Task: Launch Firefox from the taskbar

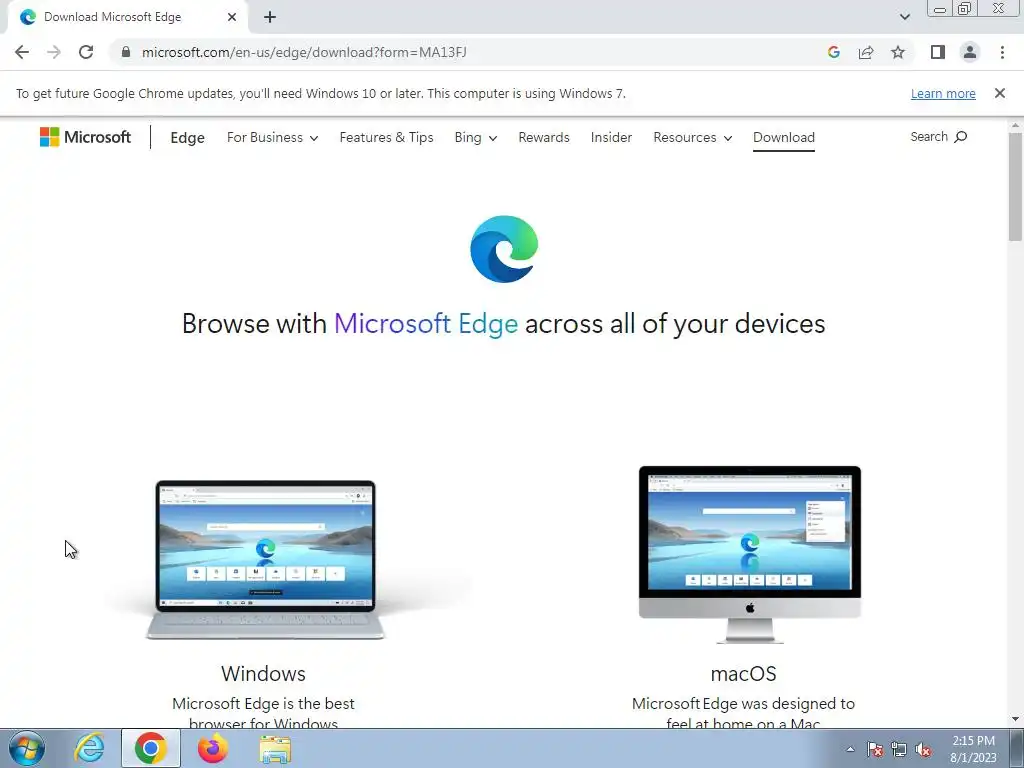Action: pyautogui.click(x=213, y=748)
